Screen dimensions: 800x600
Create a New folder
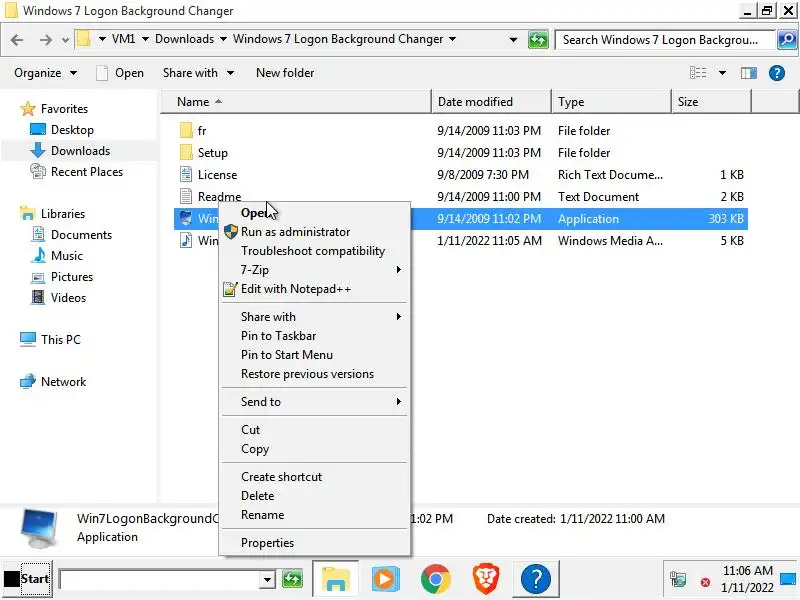(285, 73)
